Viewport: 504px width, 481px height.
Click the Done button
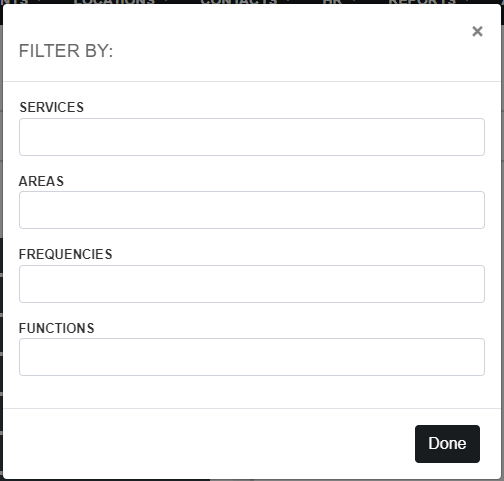tap(447, 444)
